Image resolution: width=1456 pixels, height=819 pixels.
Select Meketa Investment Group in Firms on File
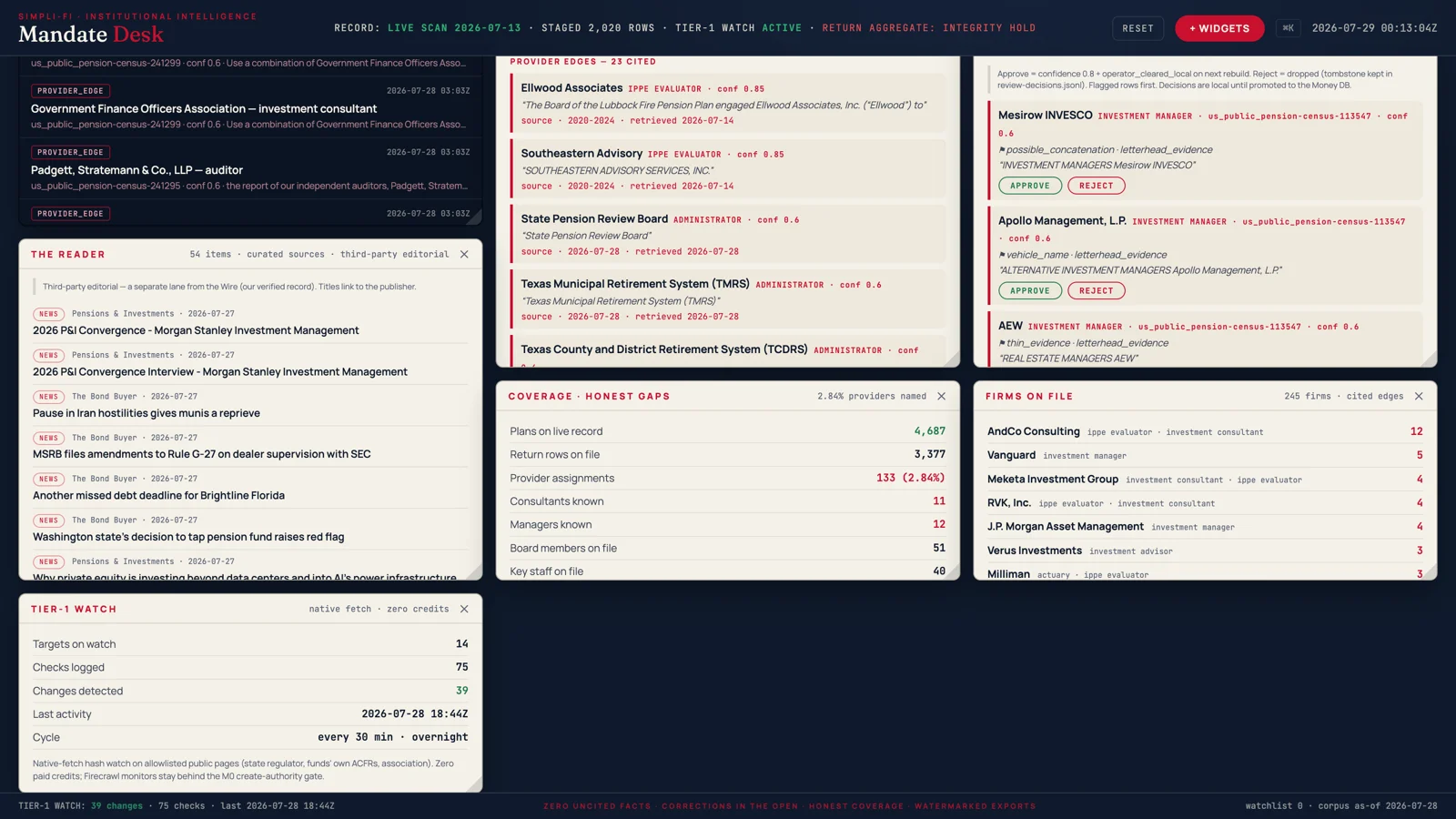tap(1205, 480)
